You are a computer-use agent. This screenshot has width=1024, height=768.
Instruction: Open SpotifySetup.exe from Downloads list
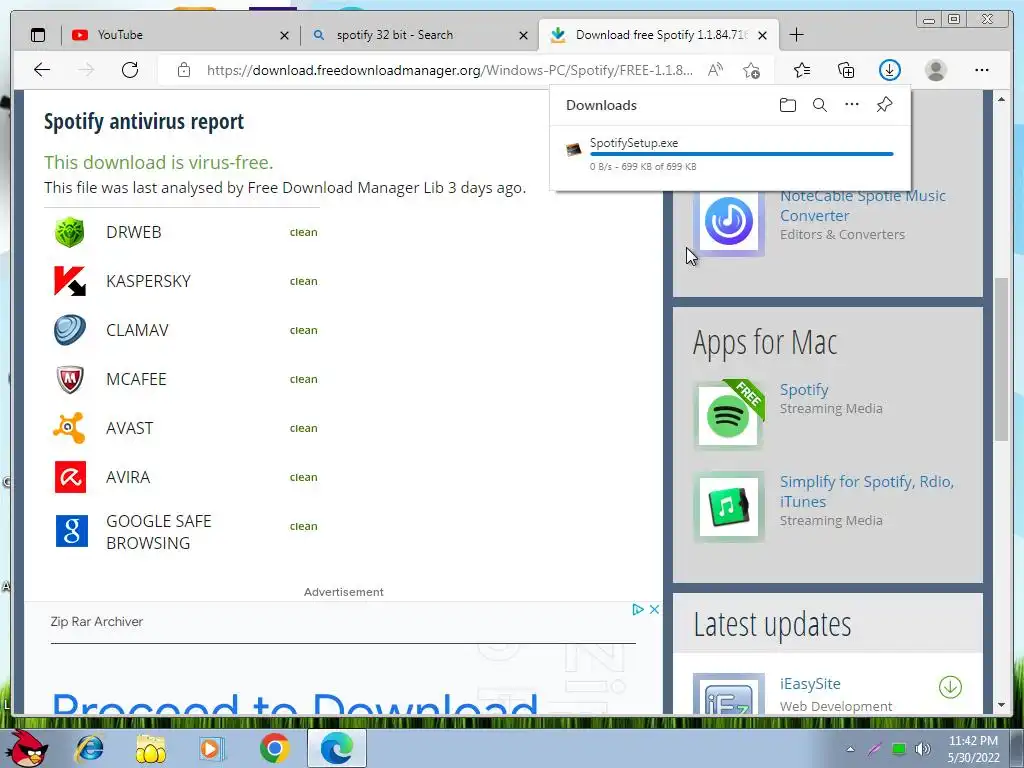click(633, 143)
